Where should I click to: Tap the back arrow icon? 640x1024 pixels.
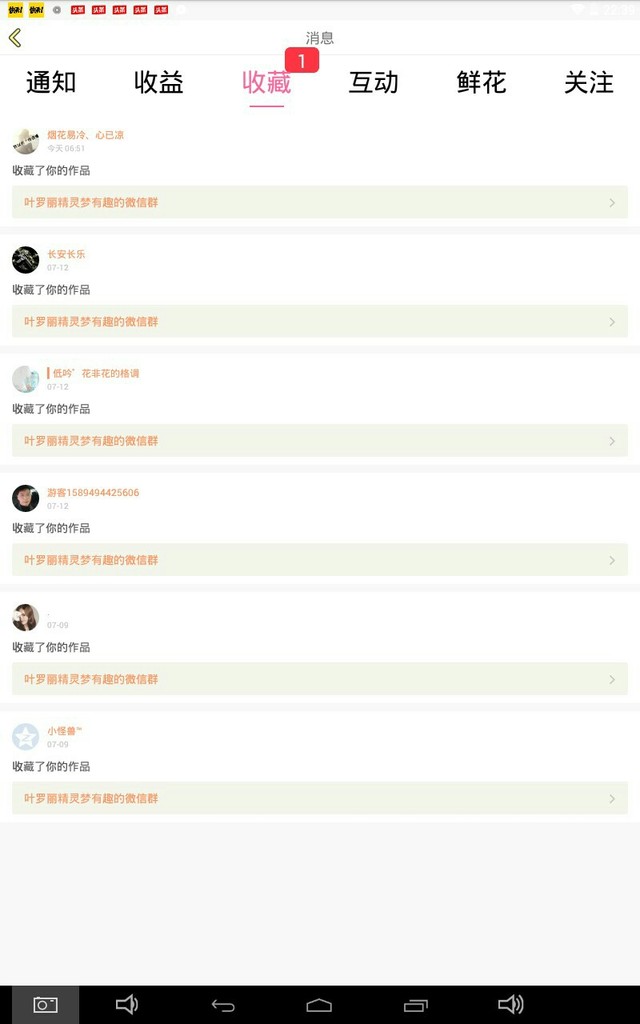coord(15,38)
